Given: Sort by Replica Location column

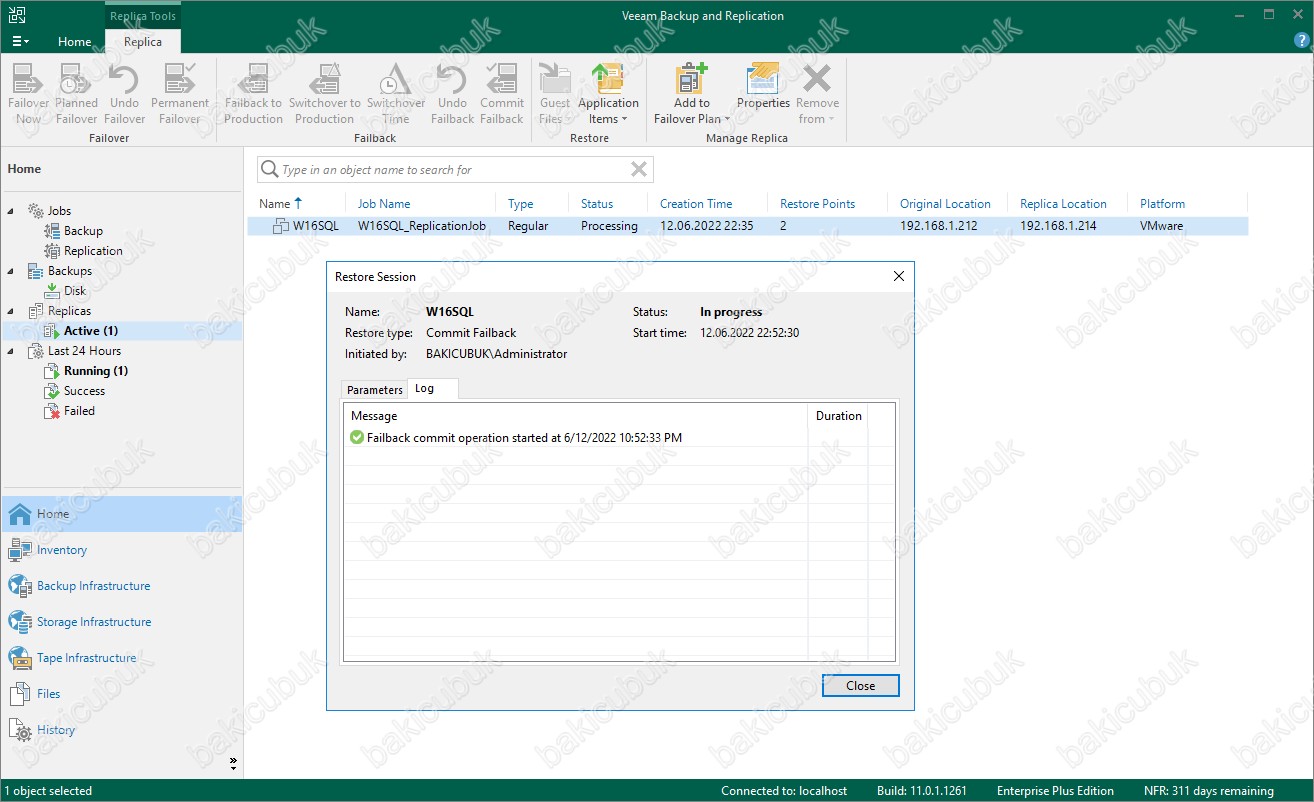Looking at the screenshot, I should click(1063, 204).
